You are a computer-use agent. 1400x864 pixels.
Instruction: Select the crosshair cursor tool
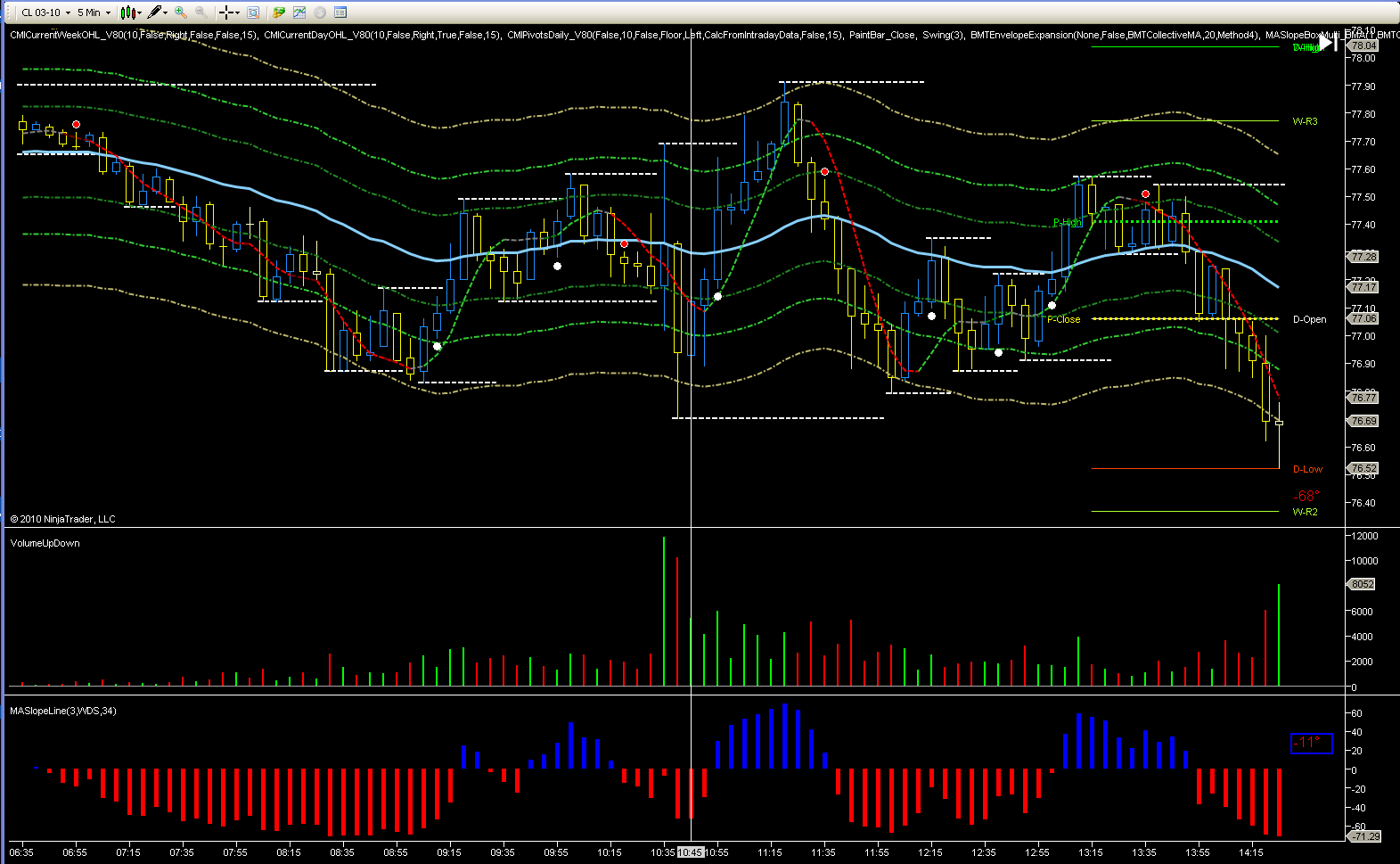tap(226, 12)
